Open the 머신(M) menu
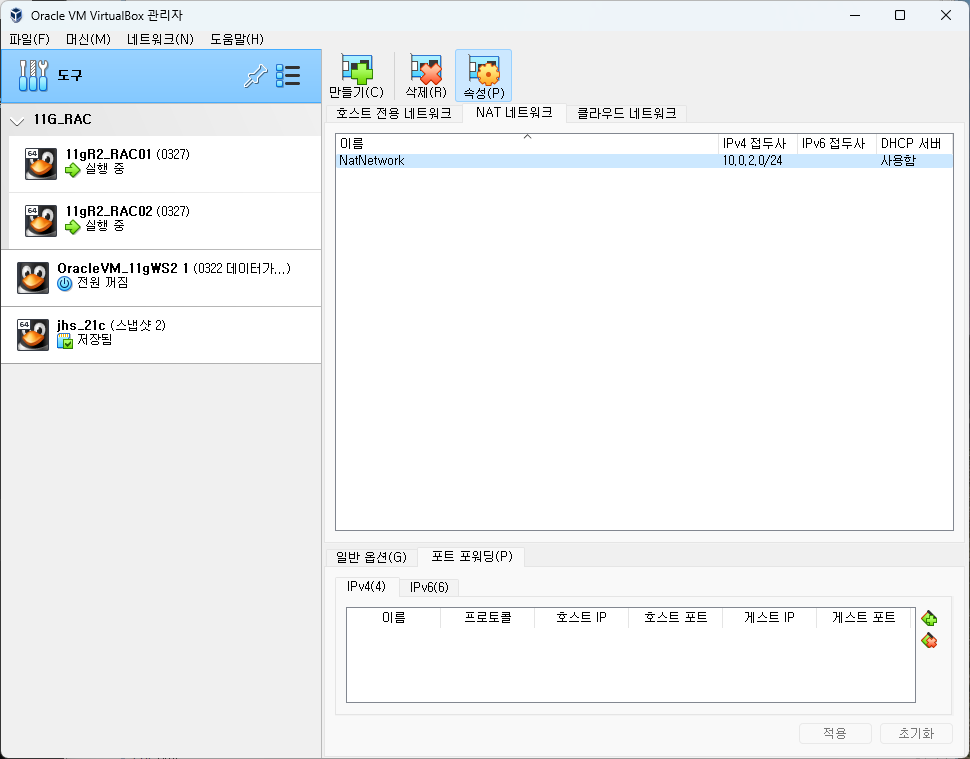The height and width of the screenshot is (759, 970). coord(88,40)
